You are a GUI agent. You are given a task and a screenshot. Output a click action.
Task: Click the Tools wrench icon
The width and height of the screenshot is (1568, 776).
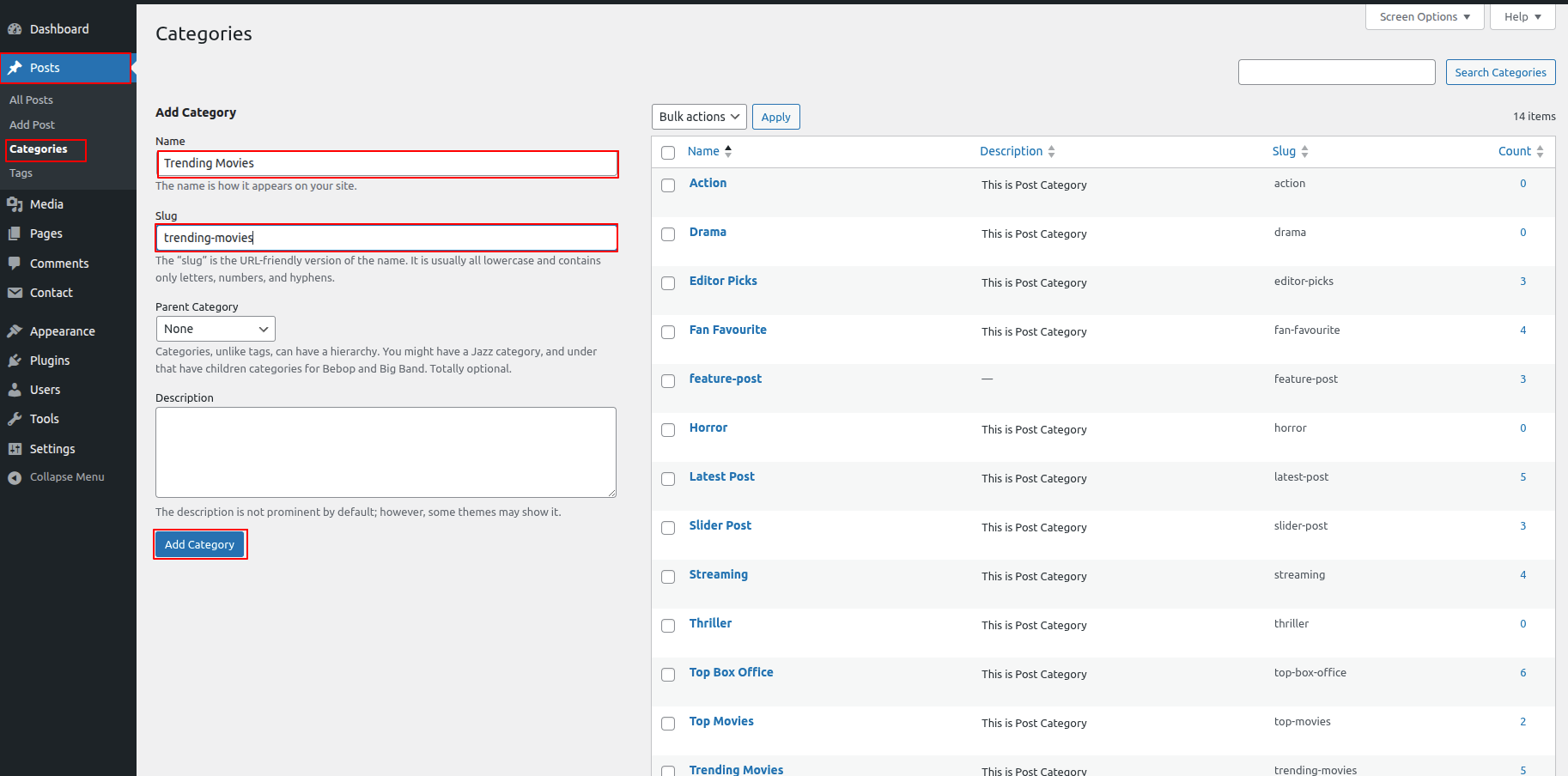click(x=15, y=419)
